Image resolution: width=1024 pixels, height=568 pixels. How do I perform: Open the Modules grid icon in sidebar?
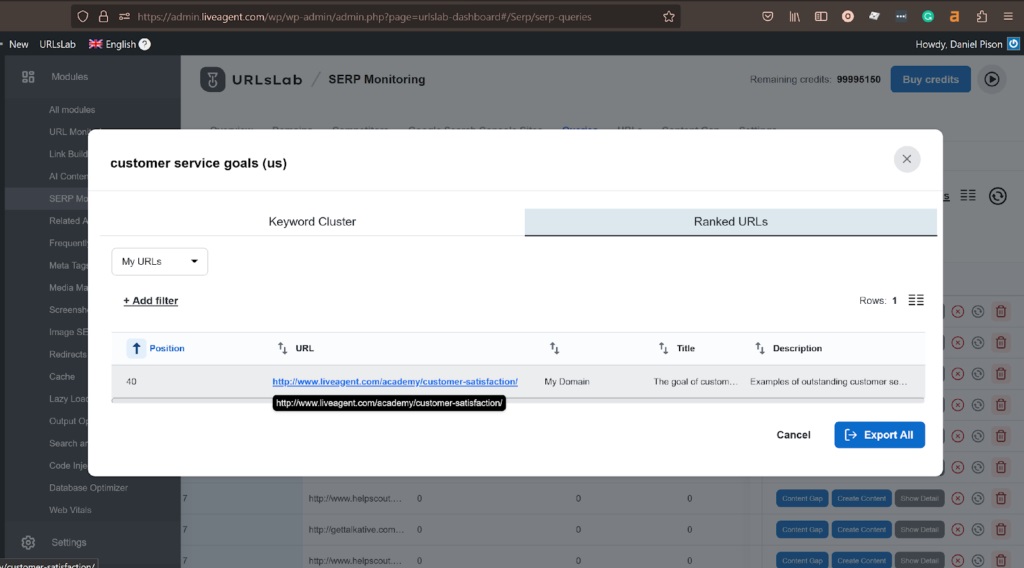pyautogui.click(x=28, y=77)
